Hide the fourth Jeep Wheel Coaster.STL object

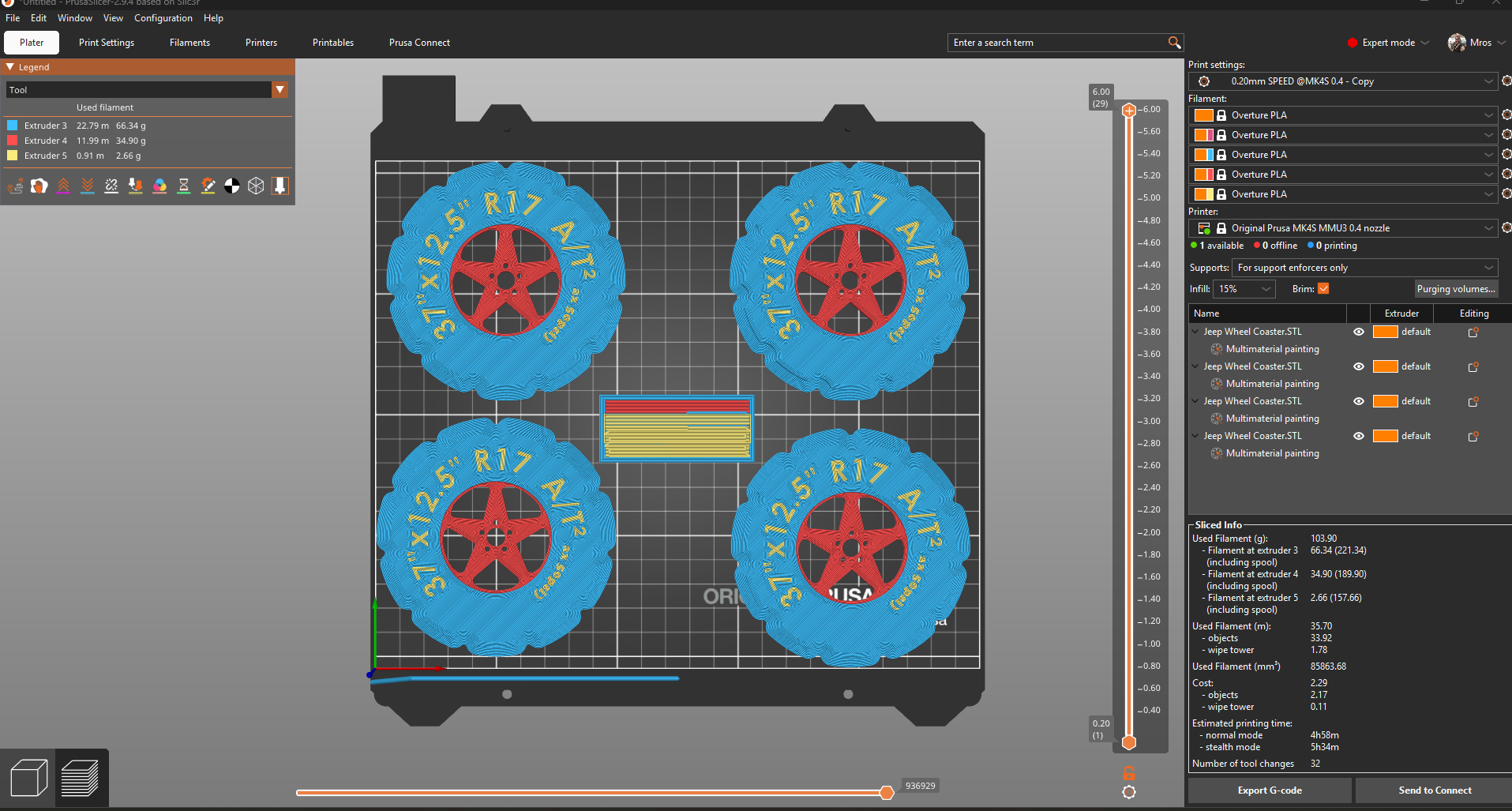pos(1359,436)
